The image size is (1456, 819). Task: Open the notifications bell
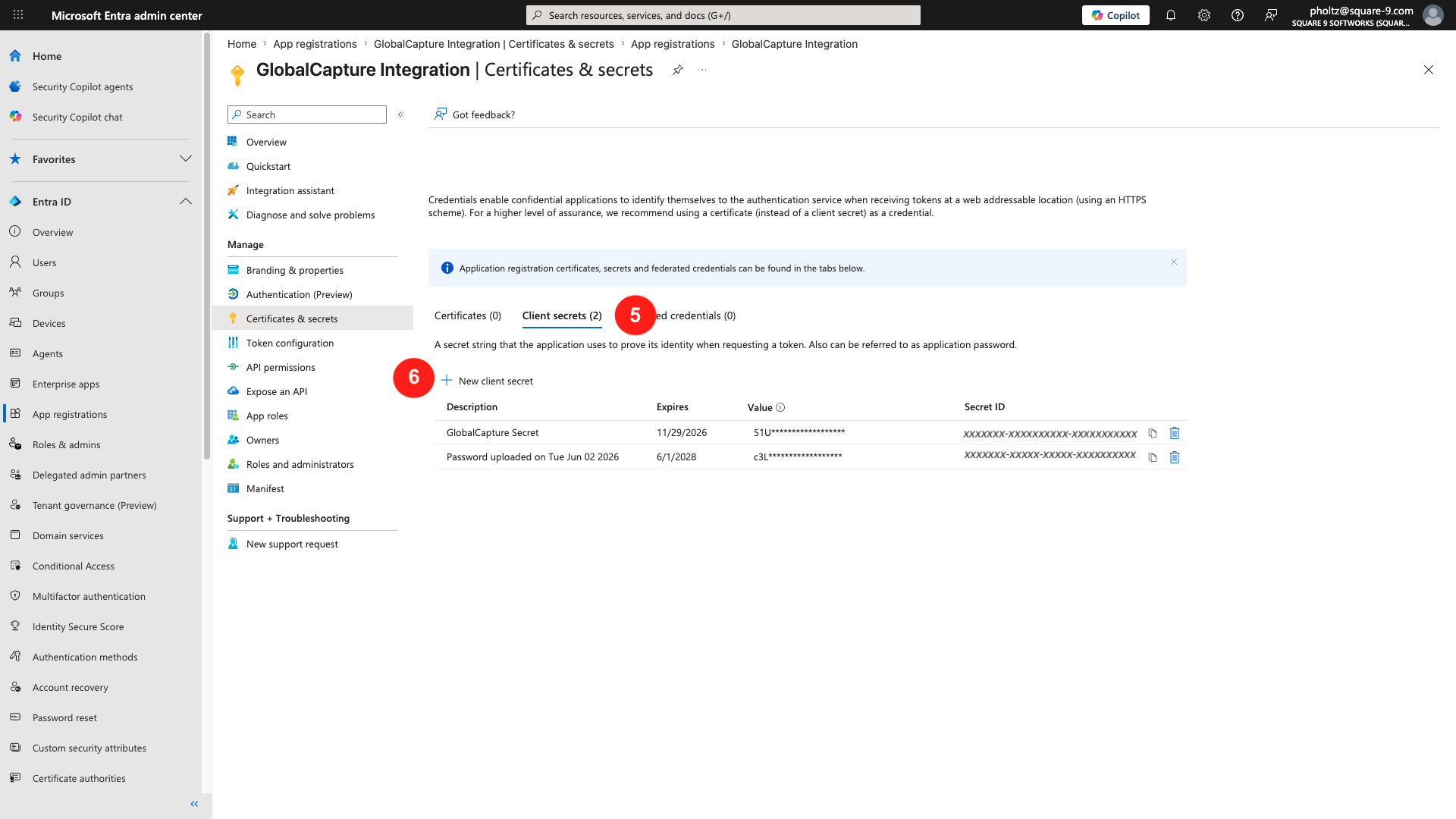tap(1171, 15)
